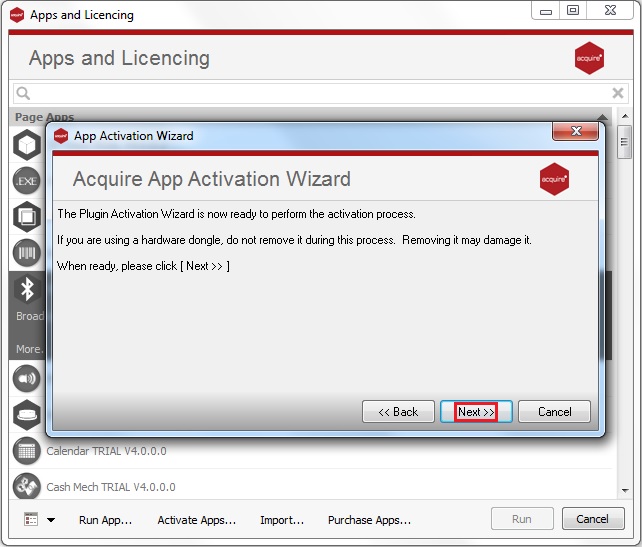The height and width of the screenshot is (547, 642).
Task: Click the Acquire icon in main title bar
Action: (17, 15)
